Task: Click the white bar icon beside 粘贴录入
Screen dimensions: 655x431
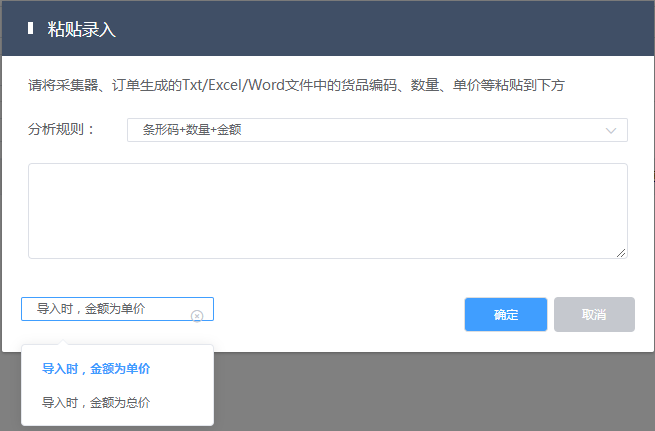Action: (30, 28)
